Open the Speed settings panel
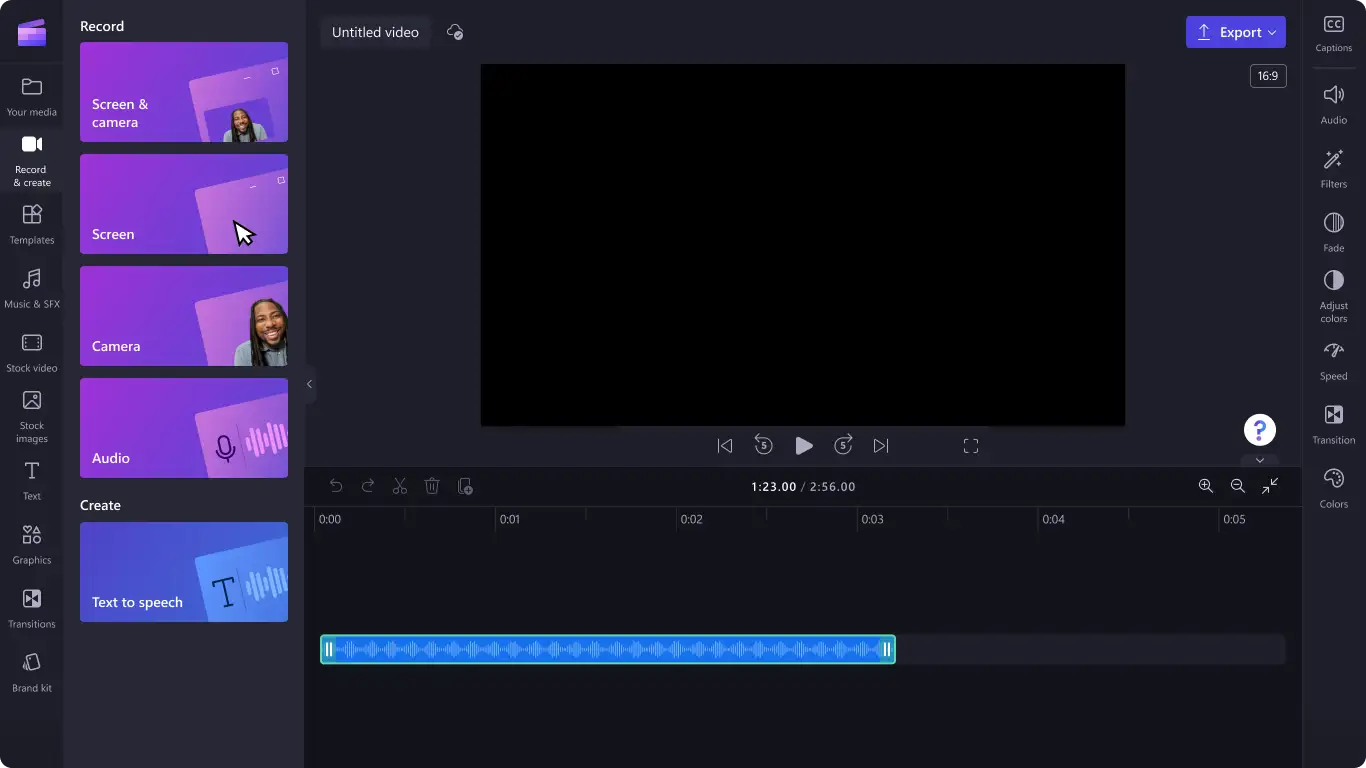1366x768 pixels. 1334,361
